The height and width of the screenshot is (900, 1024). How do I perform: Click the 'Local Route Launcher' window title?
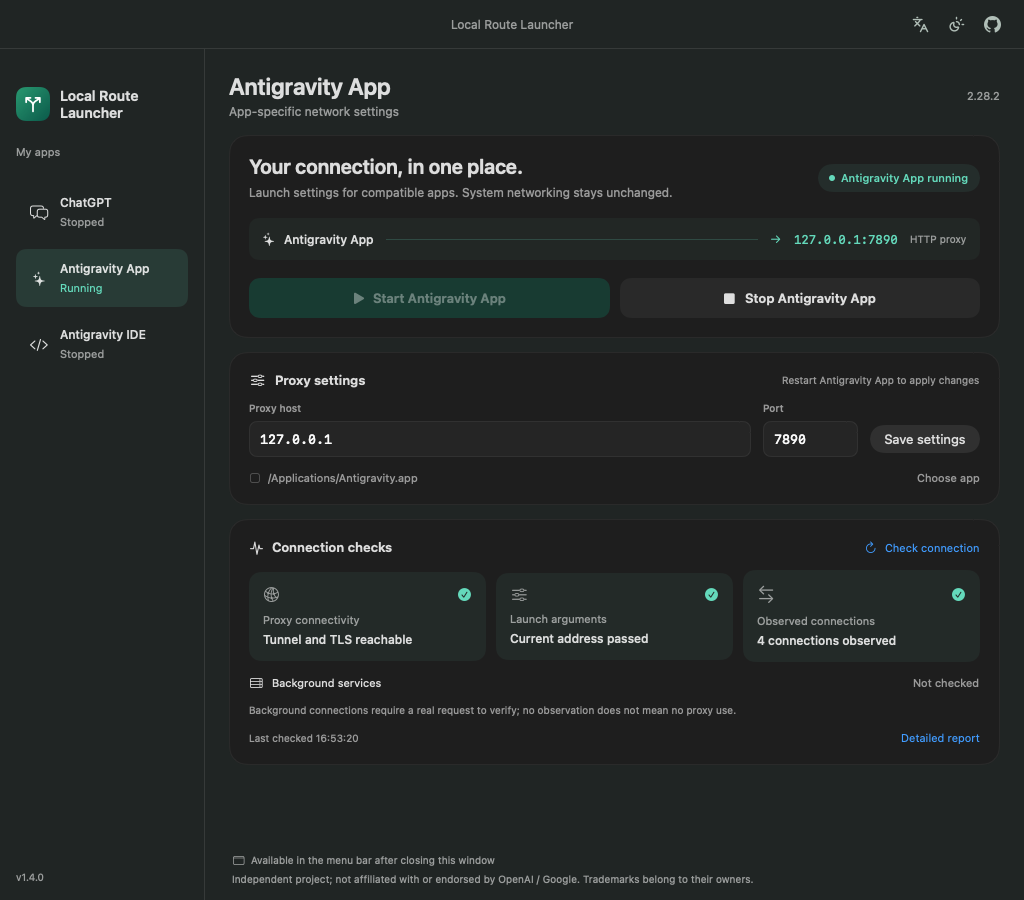click(512, 25)
